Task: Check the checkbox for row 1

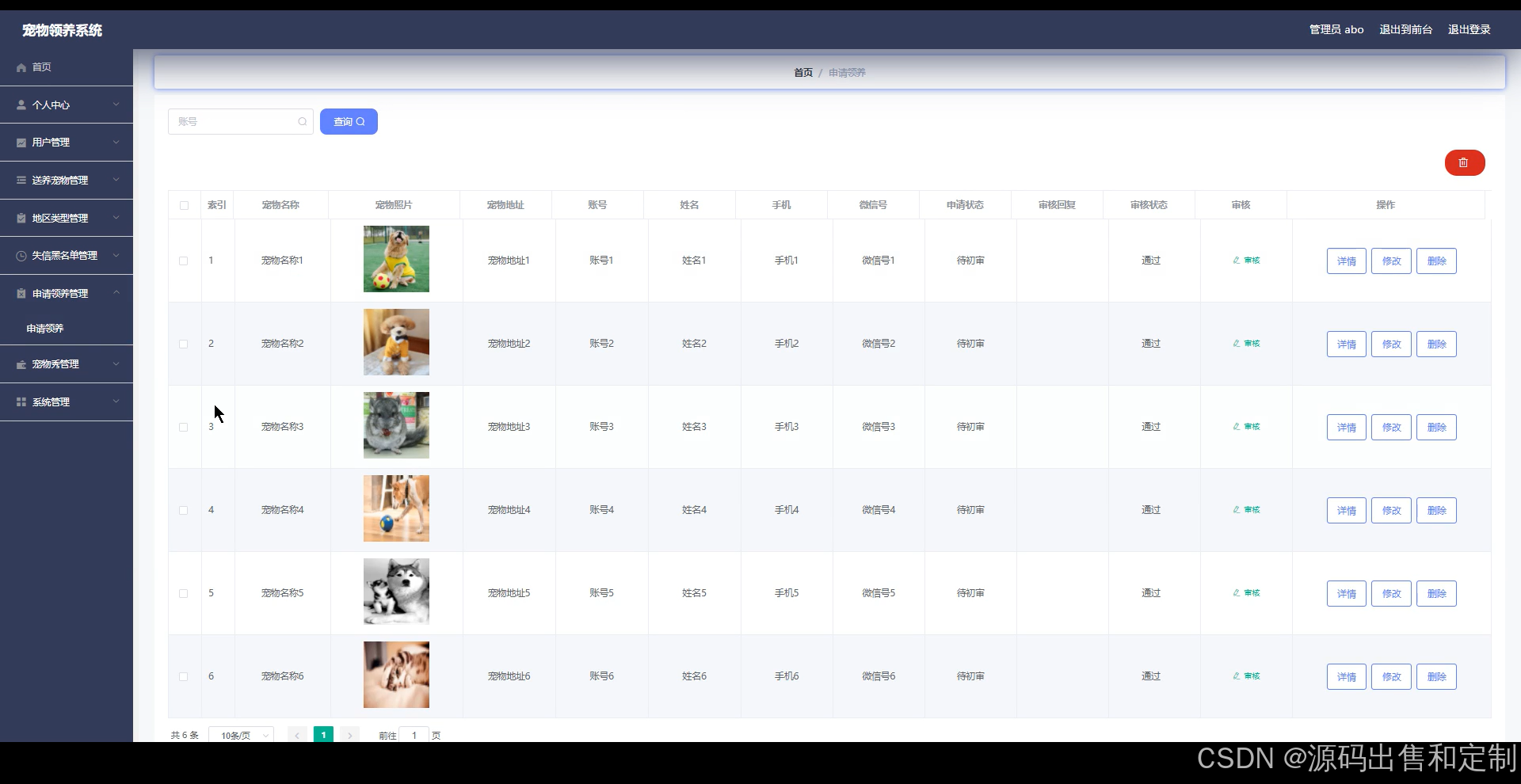Action: 183,261
